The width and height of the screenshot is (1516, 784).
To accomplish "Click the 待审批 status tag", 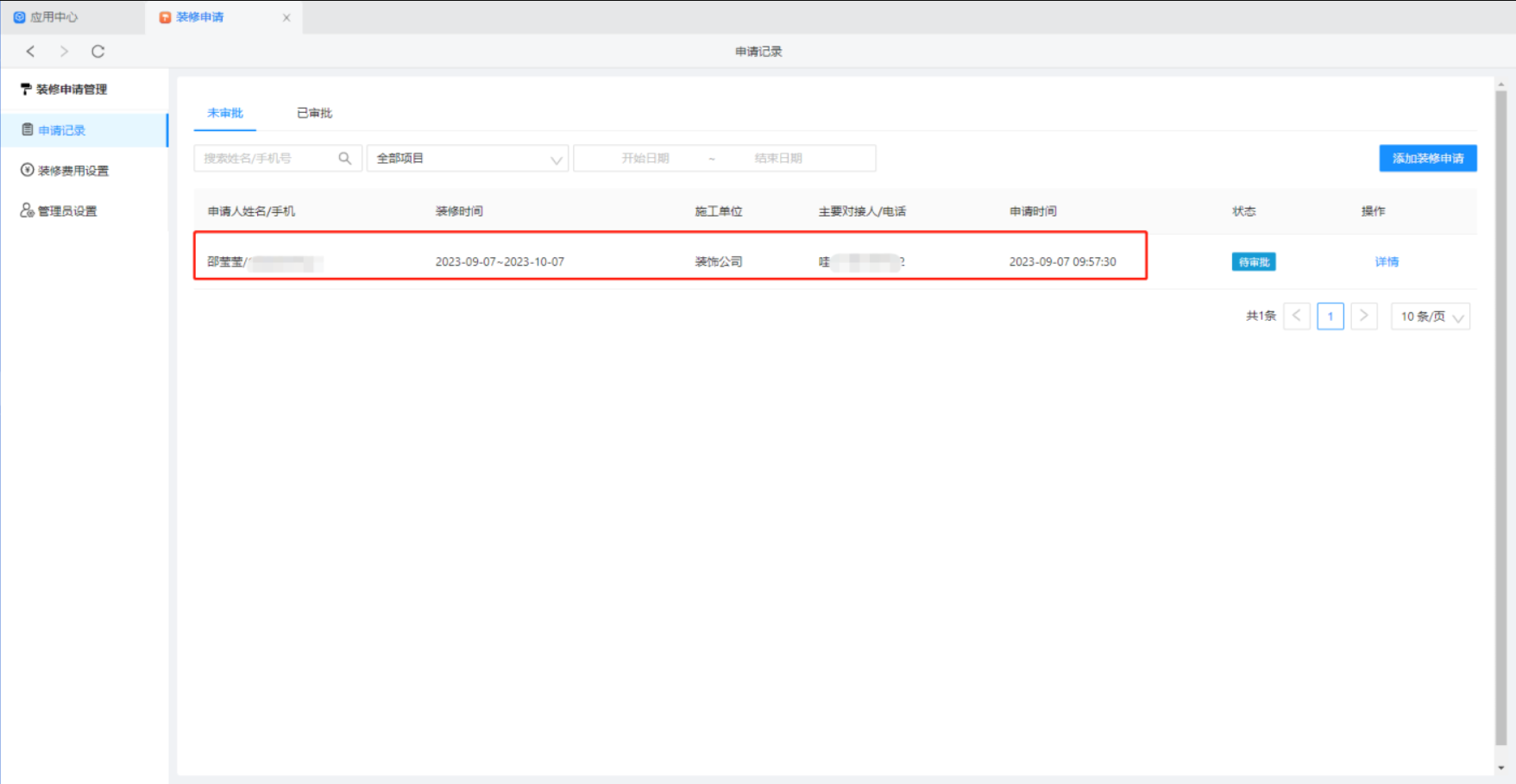I will 1253,262.
